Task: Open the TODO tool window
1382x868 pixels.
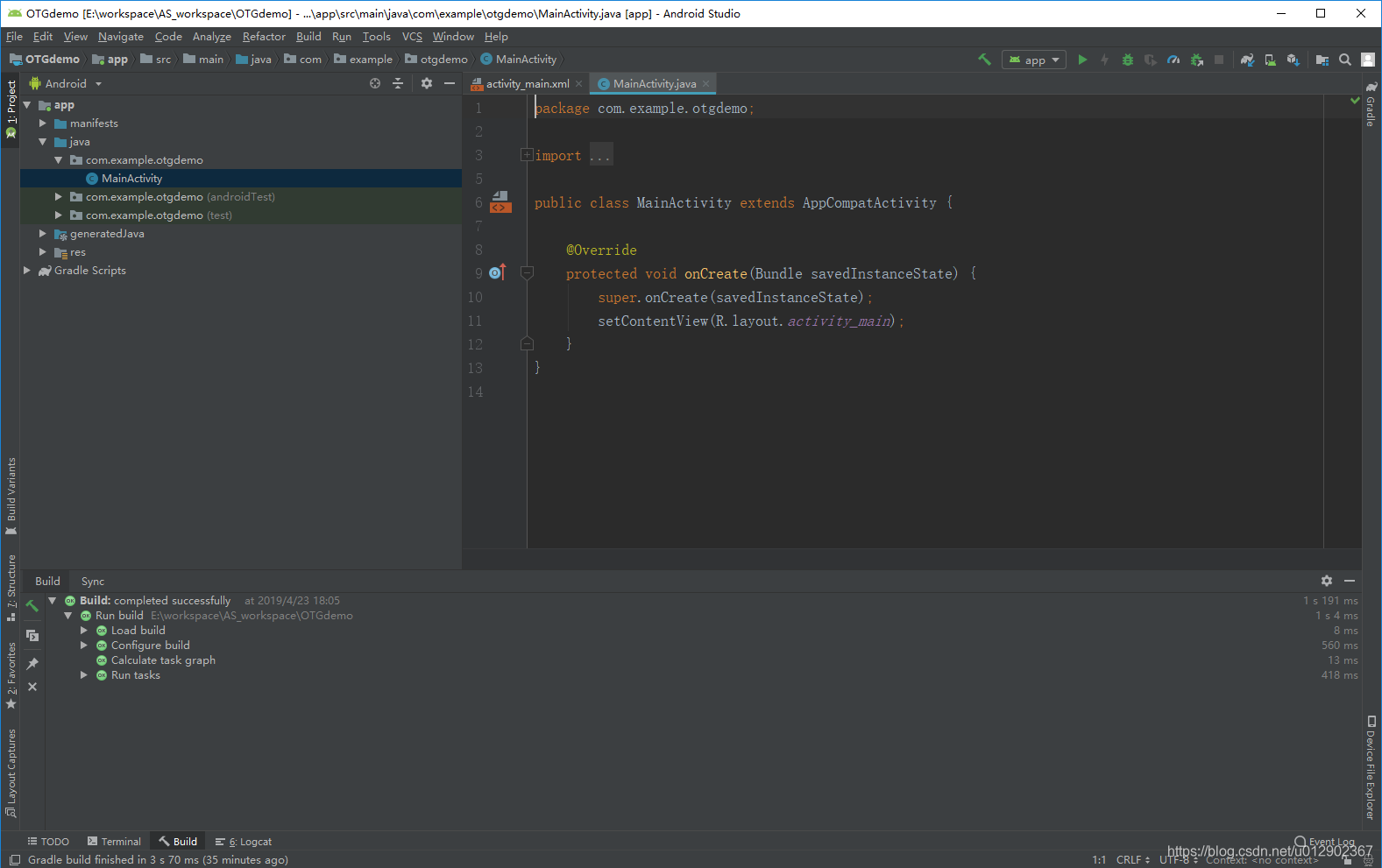Action: 48,842
